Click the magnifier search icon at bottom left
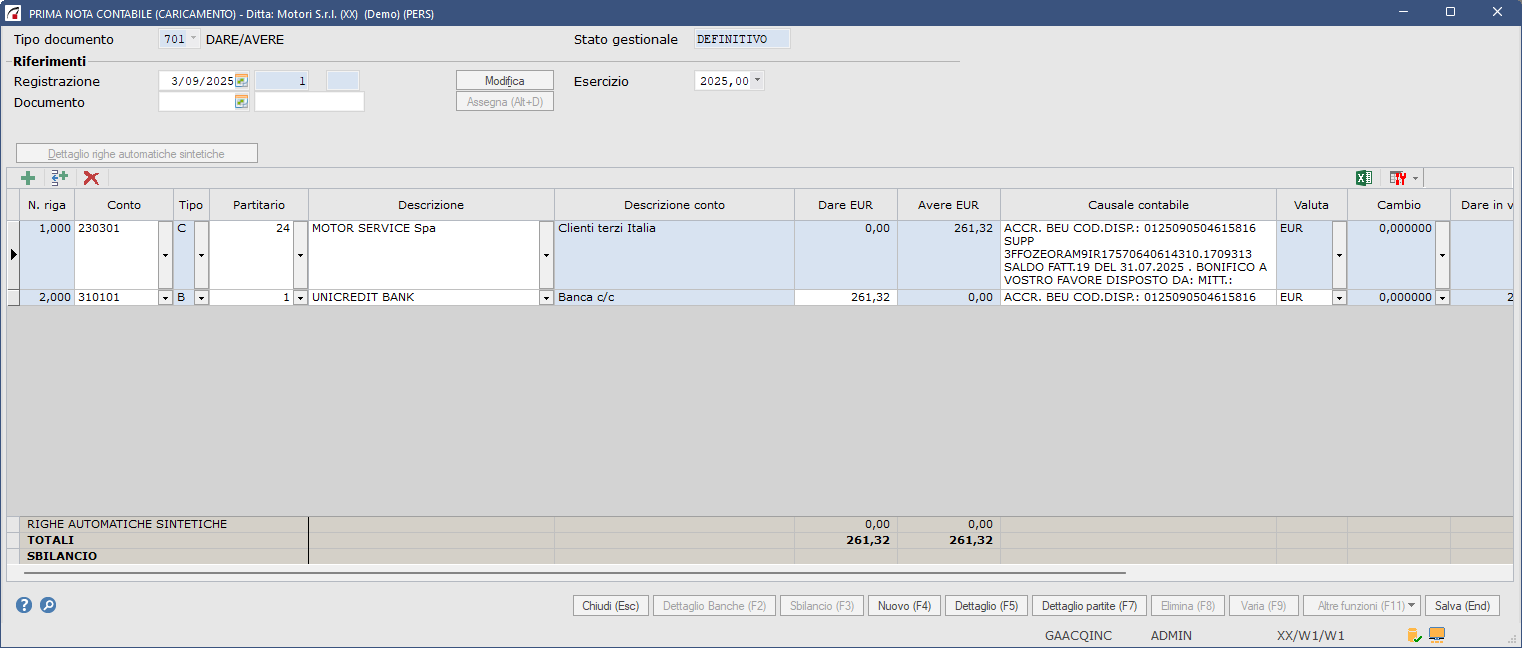The height and width of the screenshot is (648, 1522). tap(48, 605)
